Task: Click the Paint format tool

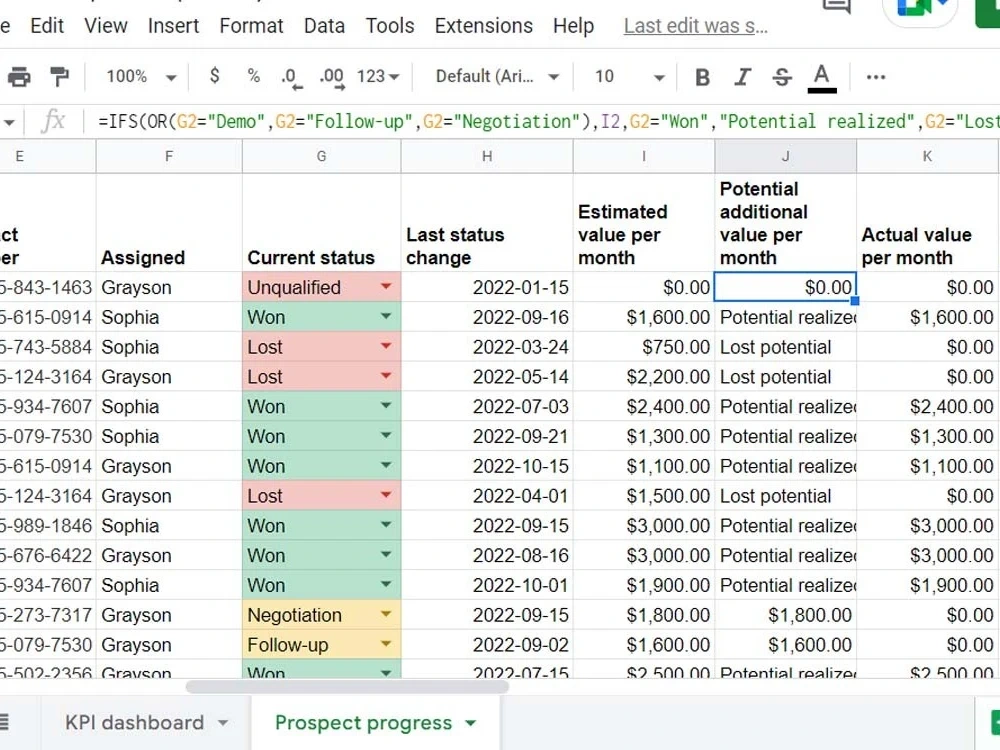Action: (x=59, y=76)
